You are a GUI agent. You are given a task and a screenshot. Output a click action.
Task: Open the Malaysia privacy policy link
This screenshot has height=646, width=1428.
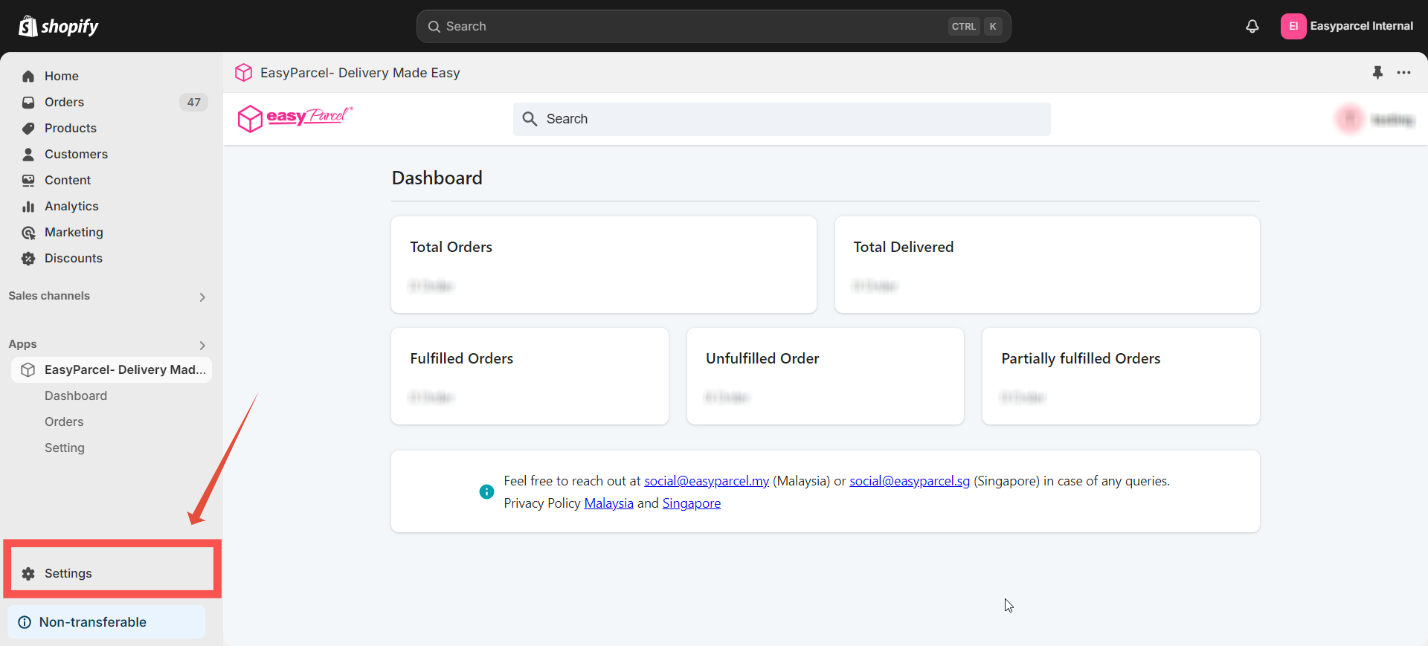pos(609,503)
